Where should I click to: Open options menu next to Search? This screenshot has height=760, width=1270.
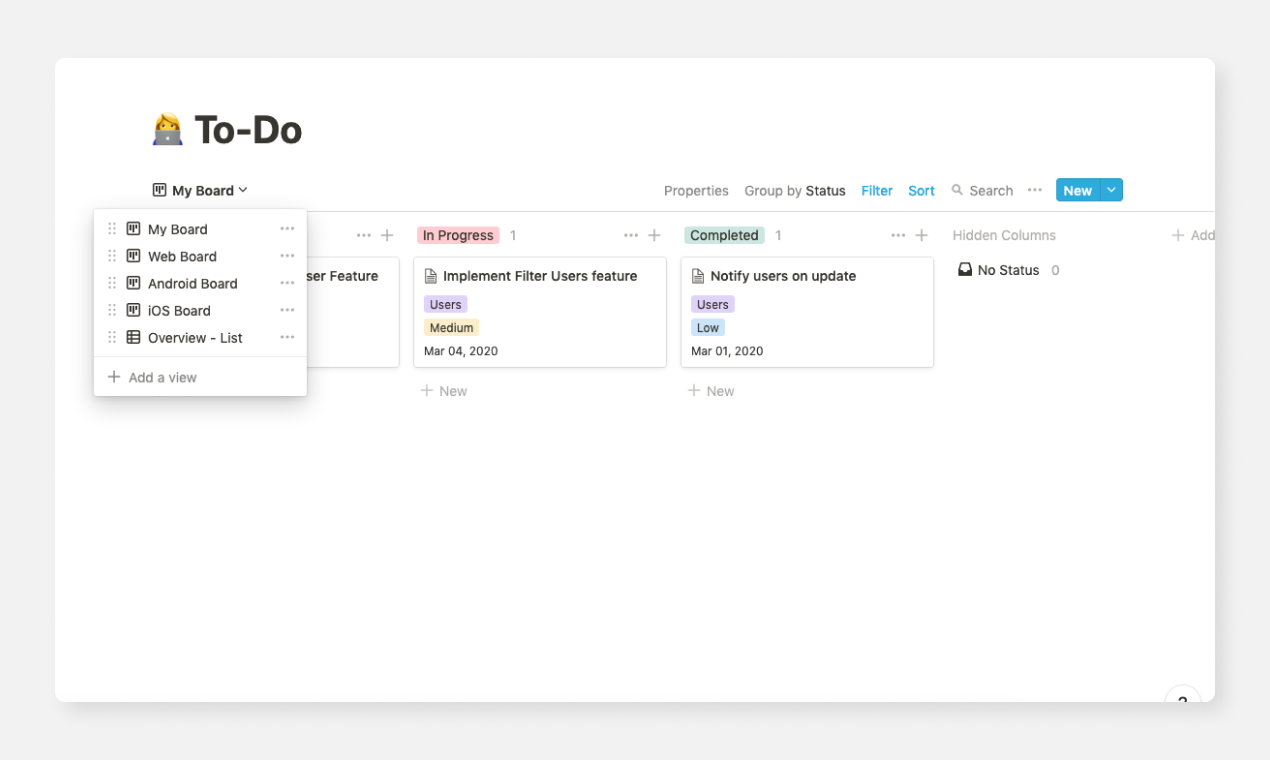tap(1034, 189)
